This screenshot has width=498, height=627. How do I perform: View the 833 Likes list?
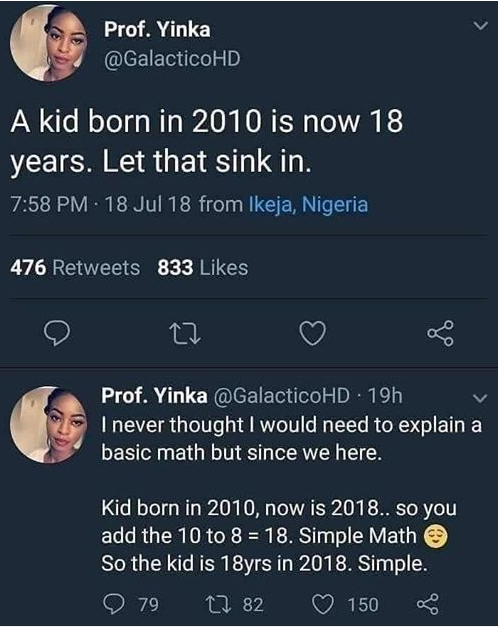click(x=203, y=268)
